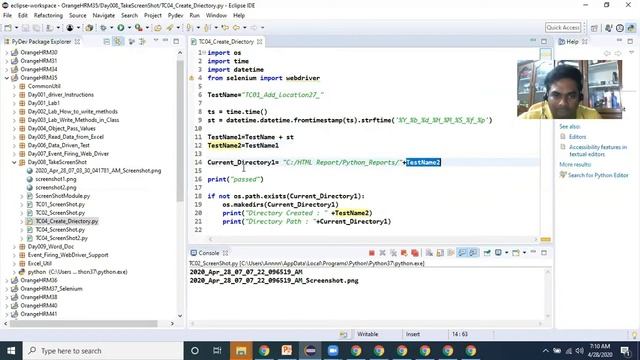Screen dimensions: 640x360
Task: Open the Run menu
Action: tap(195, 16)
